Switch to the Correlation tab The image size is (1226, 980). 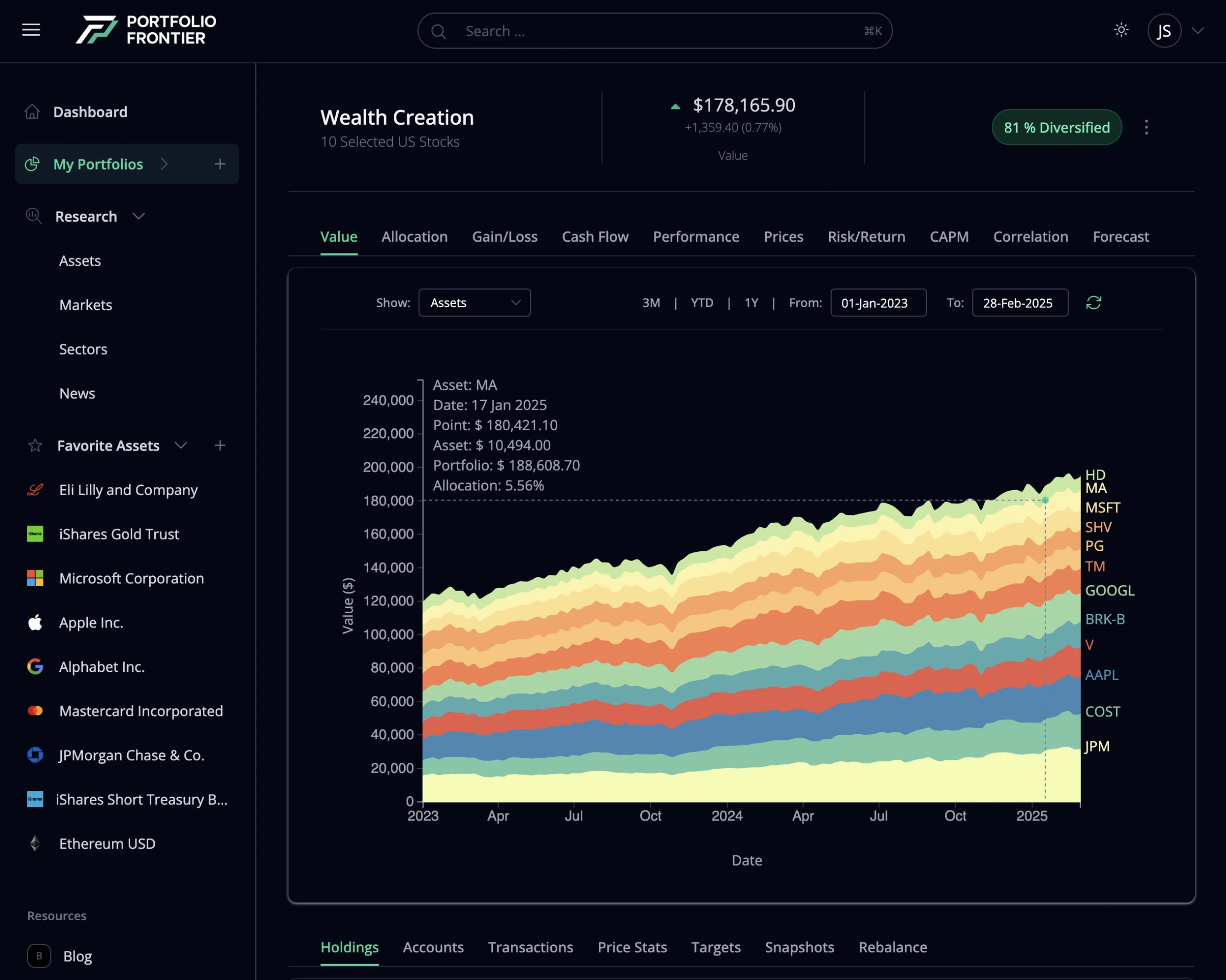click(1031, 237)
